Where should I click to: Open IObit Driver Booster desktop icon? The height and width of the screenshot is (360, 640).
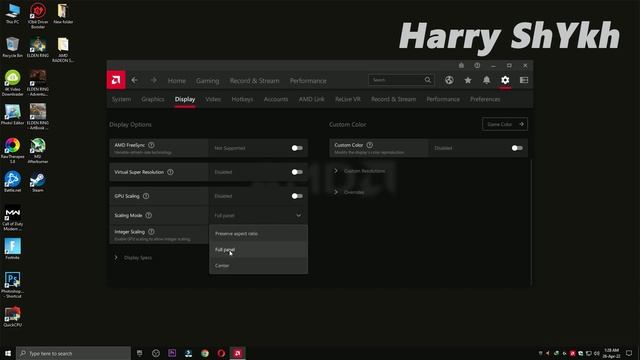click(38, 16)
